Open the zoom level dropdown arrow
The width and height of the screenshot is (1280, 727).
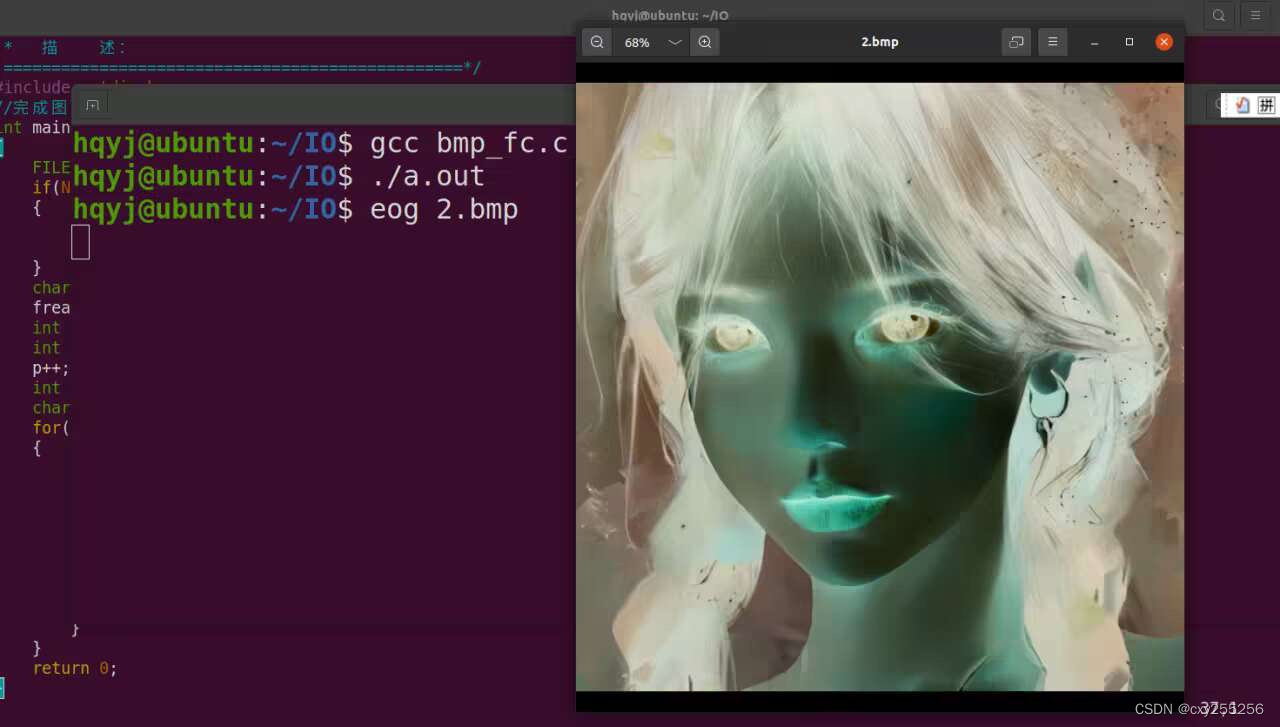pos(675,42)
